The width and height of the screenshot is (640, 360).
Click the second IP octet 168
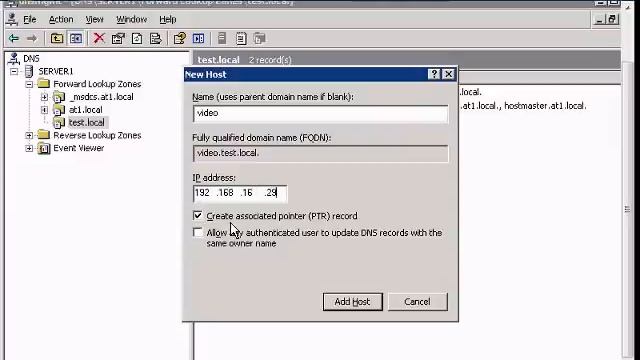(225, 193)
